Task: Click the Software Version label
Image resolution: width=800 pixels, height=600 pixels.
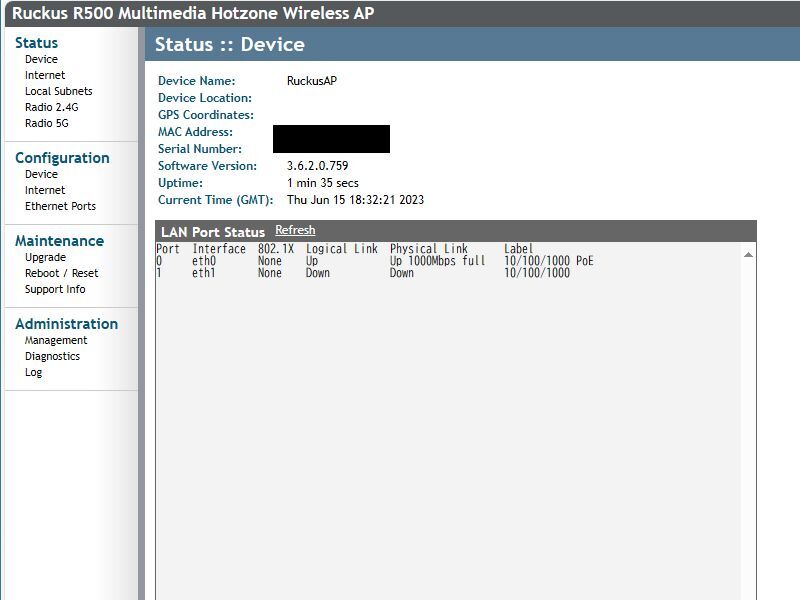Action: click(208, 166)
